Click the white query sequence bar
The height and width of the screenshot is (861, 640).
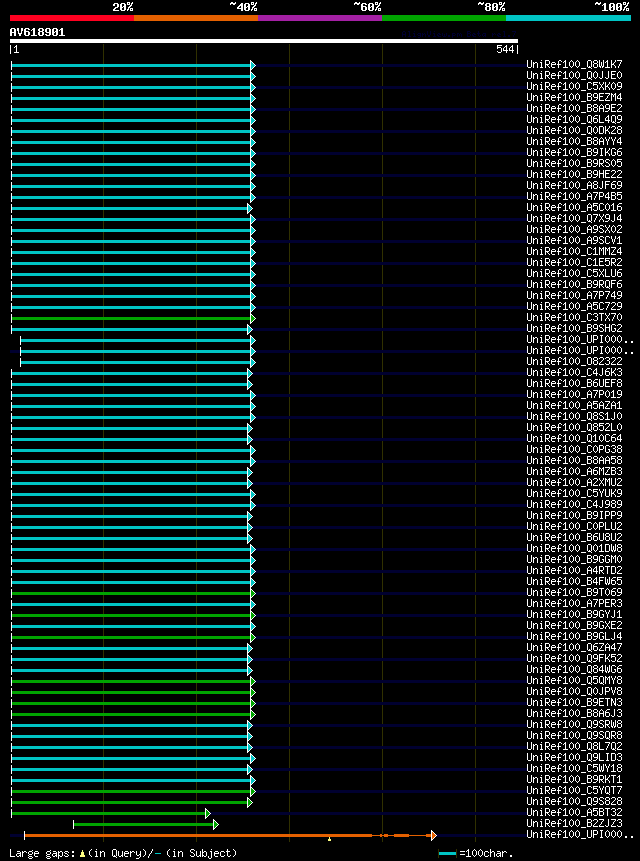click(x=263, y=41)
